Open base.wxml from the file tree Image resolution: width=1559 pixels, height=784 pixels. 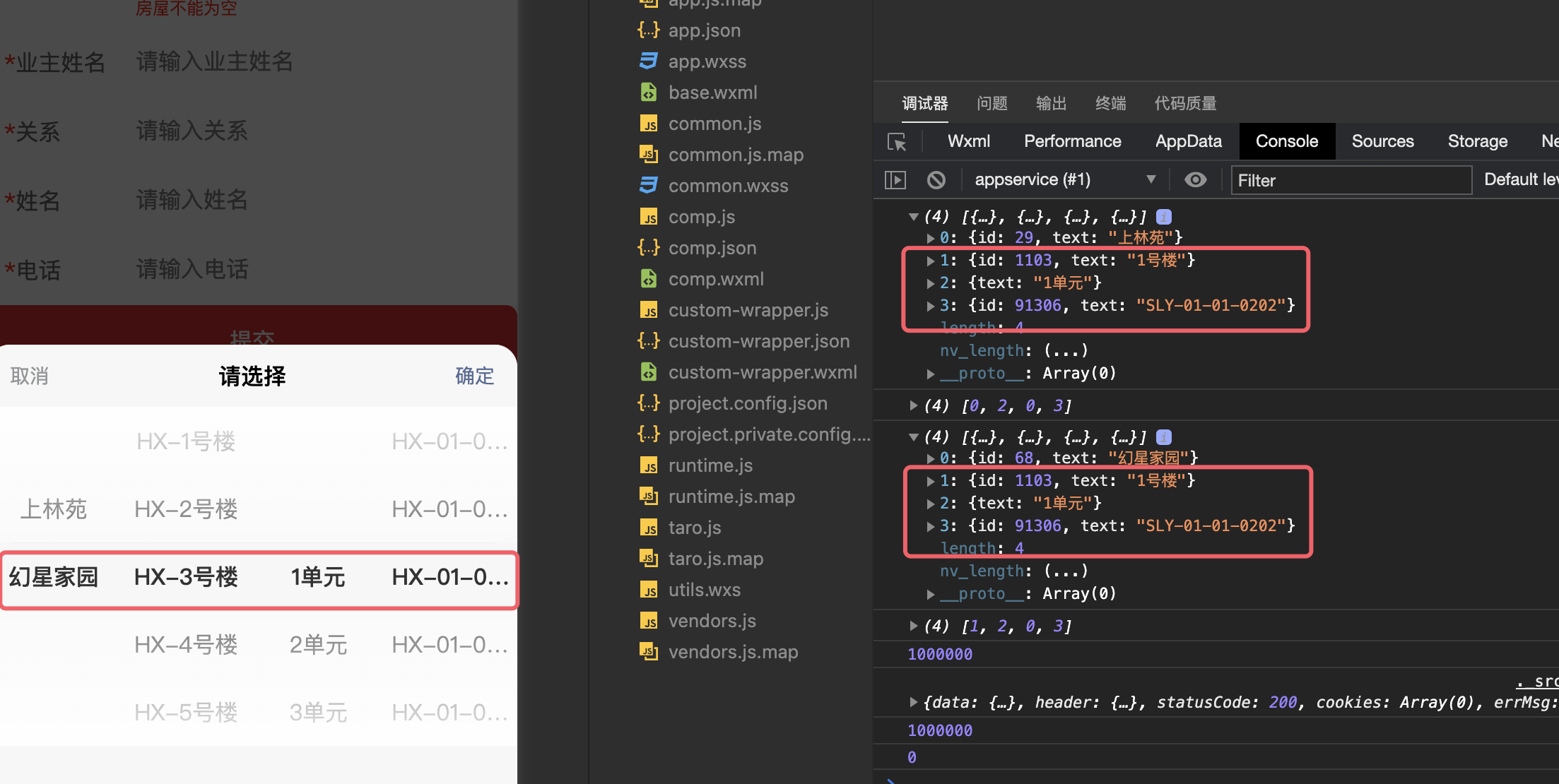tap(712, 92)
